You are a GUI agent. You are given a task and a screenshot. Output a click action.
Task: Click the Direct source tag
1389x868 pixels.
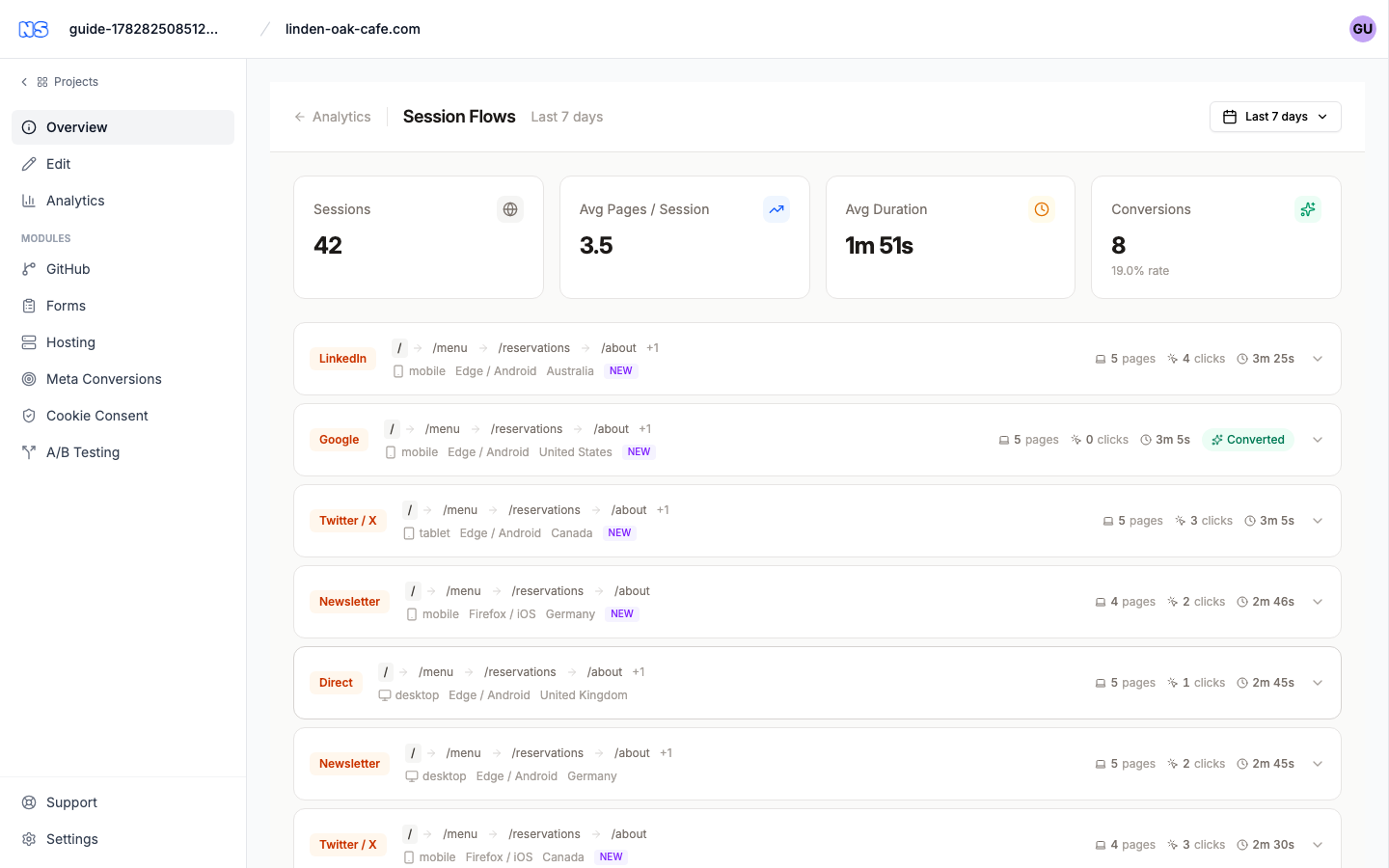coord(336,683)
